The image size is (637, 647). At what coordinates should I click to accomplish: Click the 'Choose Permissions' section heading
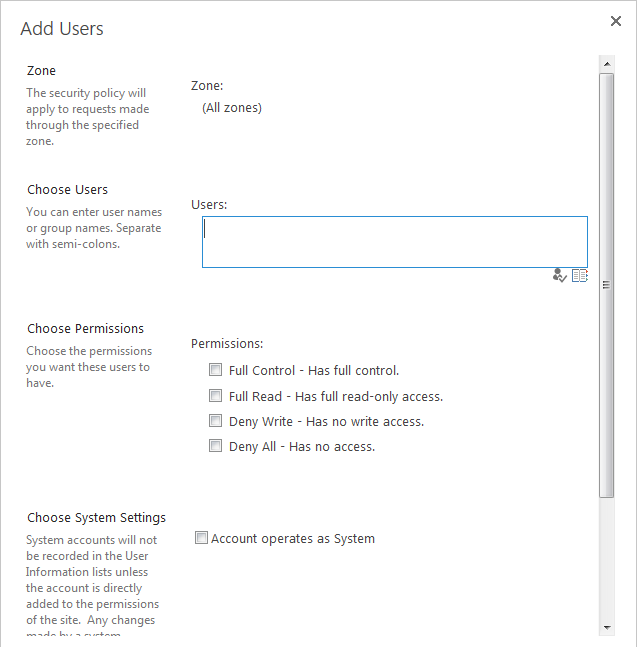pyautogui.click(x=85, y=328)
